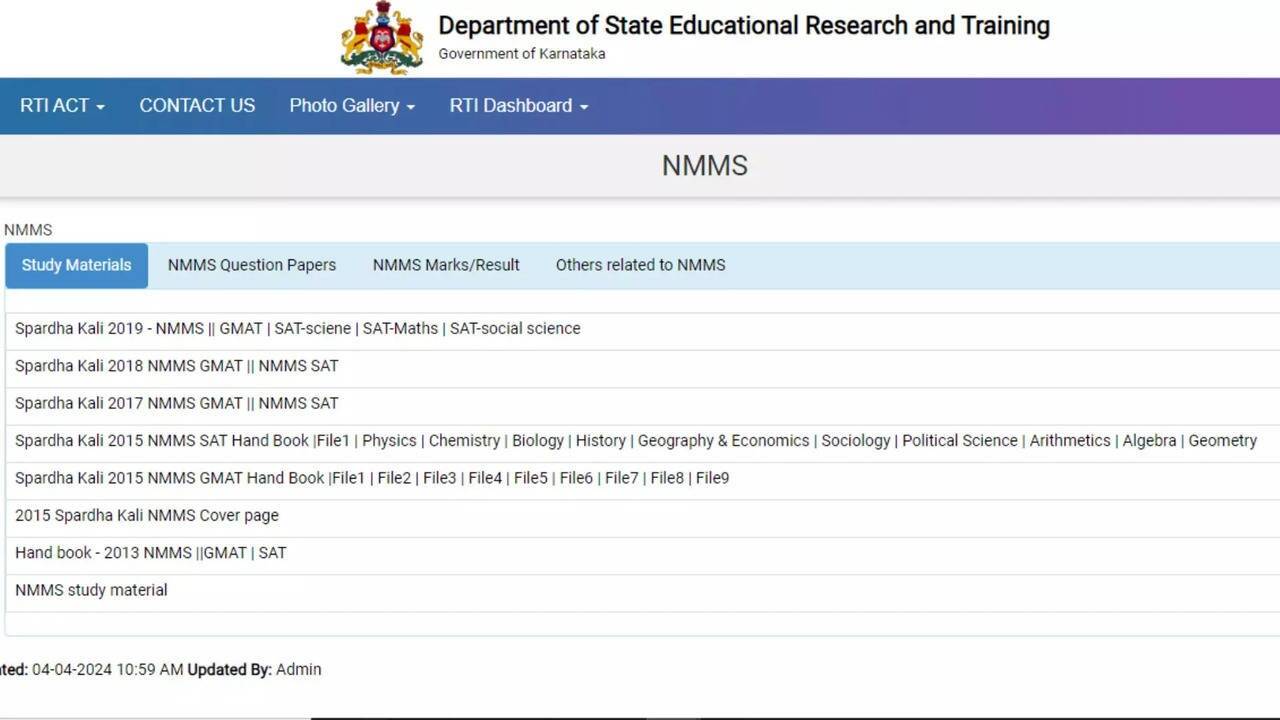Click the Updated By: Admin text
Screen dimensions: 1280x720
point(255,670)
